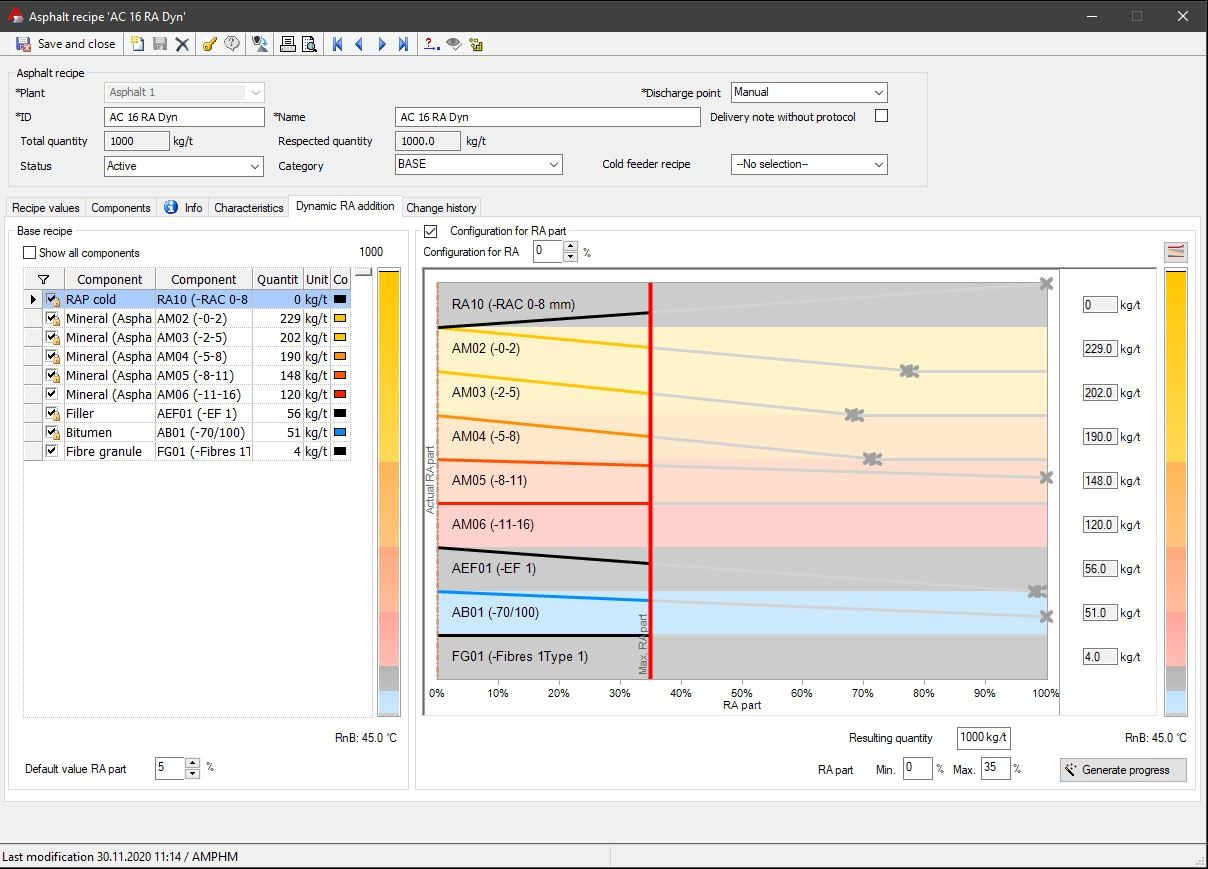The image size is (1208, 869).
Task: Click the Generate progress button
Action: point(1123,770)
